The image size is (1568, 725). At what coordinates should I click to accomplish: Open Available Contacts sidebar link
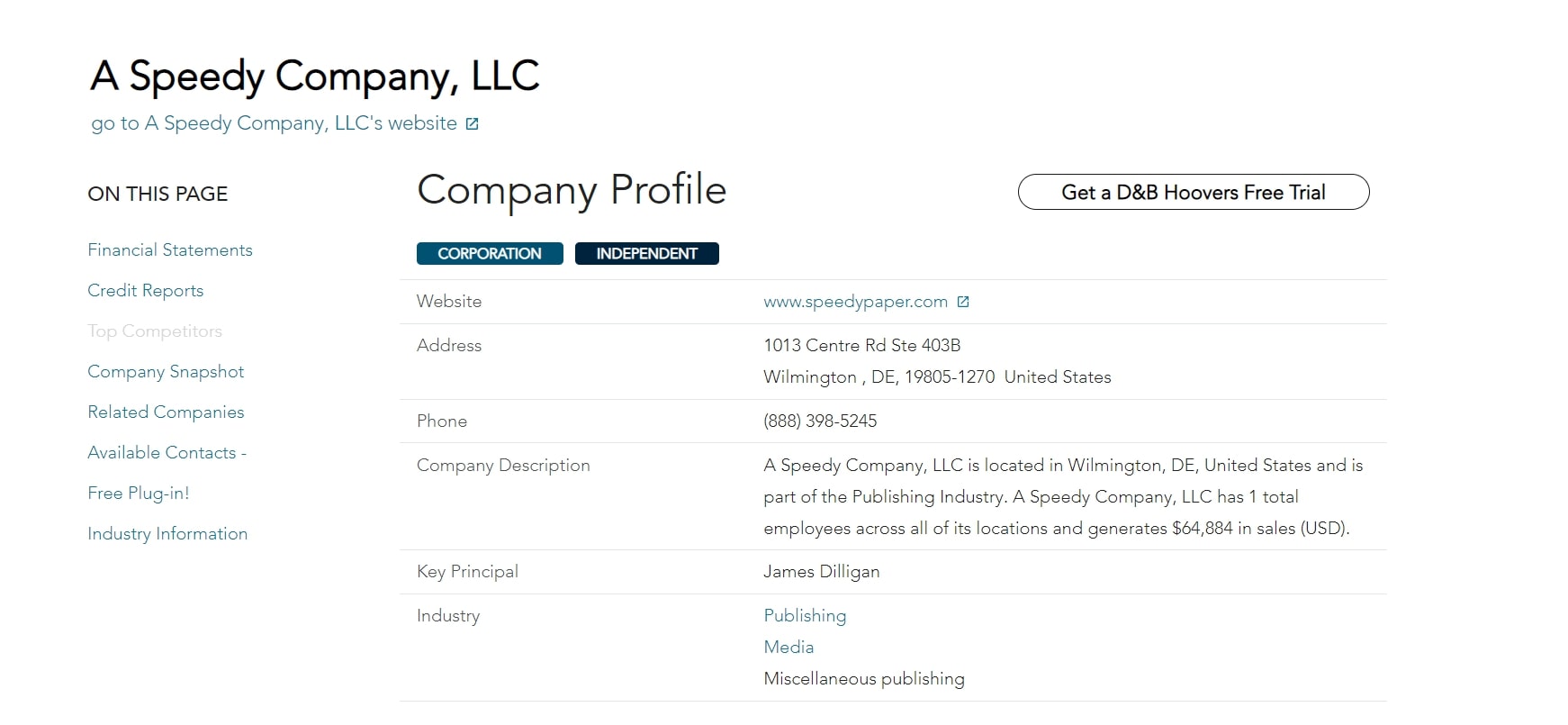coord(167,453)
